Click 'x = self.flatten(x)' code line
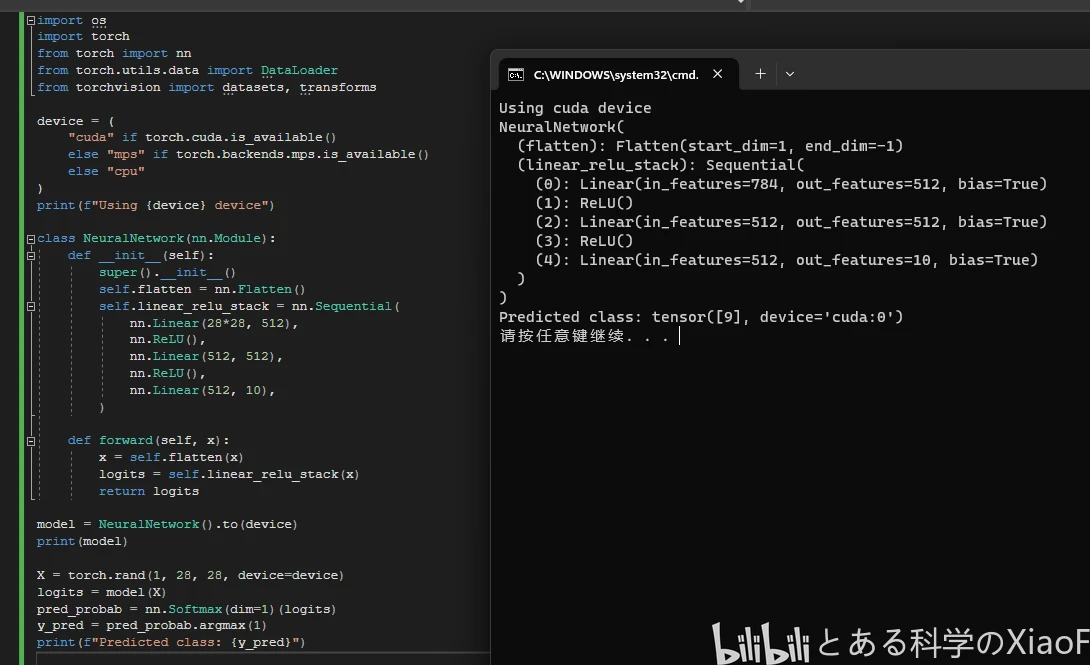 (x=171, y=457)
